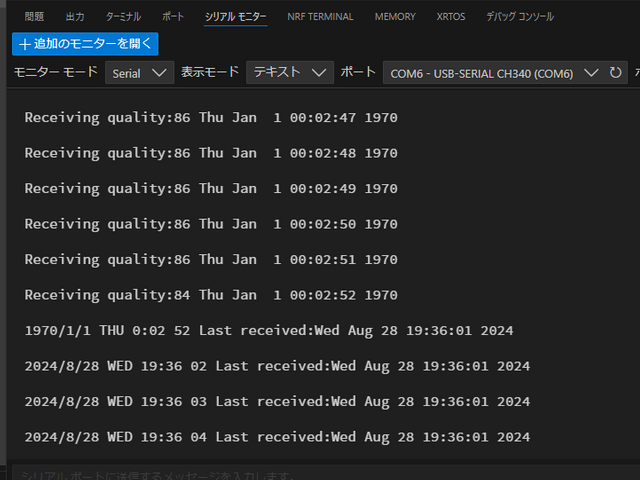Expand the 表示モード テキスト dropdown
This screenshot has height=480, width=640.
click(290, 73)
